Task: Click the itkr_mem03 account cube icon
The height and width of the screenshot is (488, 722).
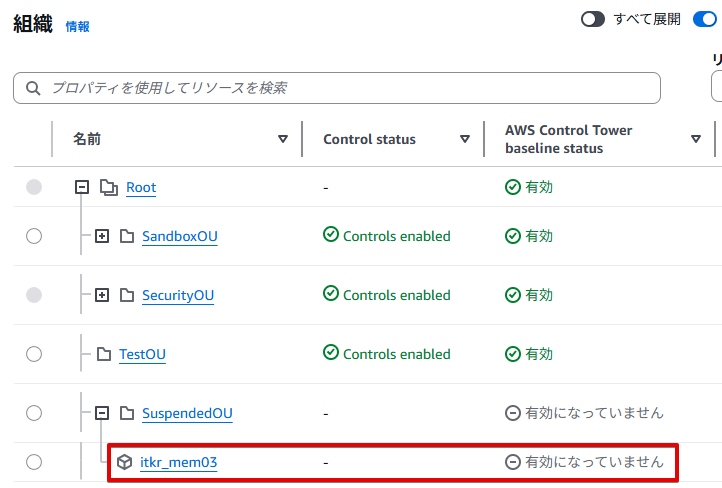Action: click(124, 462)
